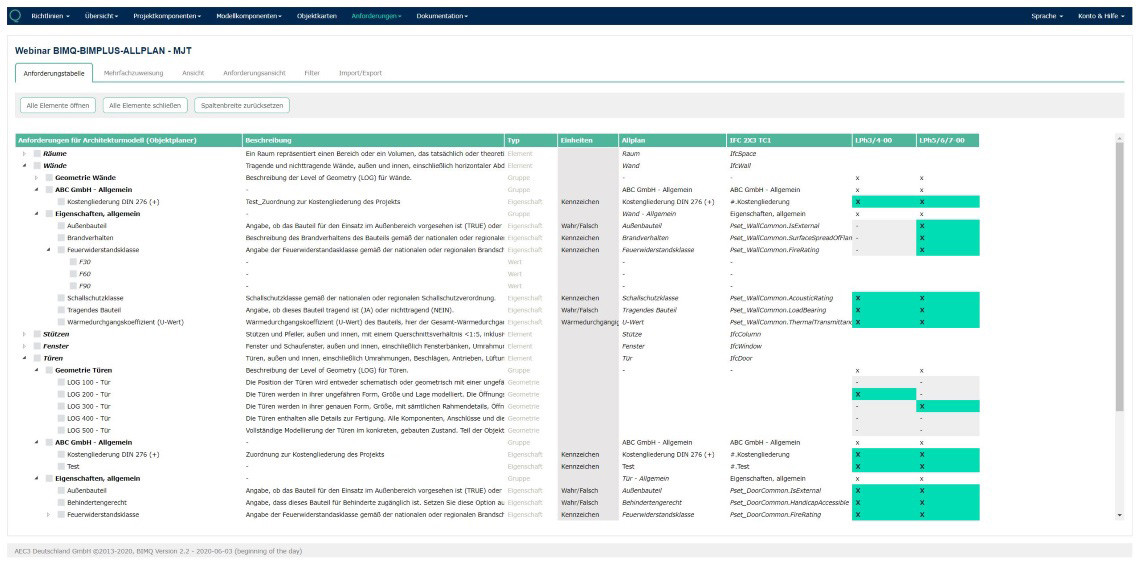Viewport: 1140px width, 561px height.
Task: Click the Pset_DoorCommon.HandicapAccessible cell
Action: coord(789,502)
